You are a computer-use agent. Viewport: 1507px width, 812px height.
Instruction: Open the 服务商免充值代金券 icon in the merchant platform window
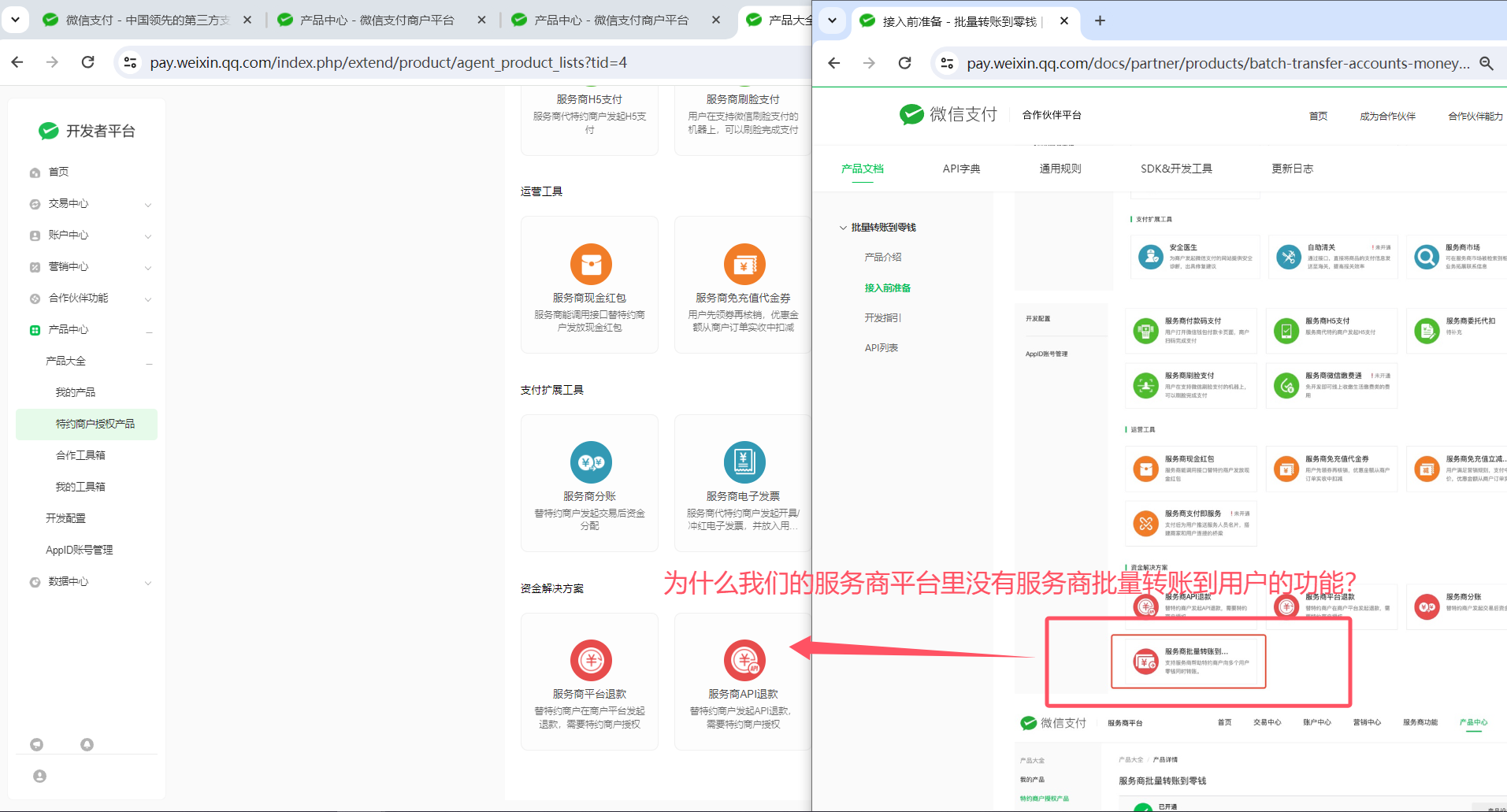click(744, 264)
